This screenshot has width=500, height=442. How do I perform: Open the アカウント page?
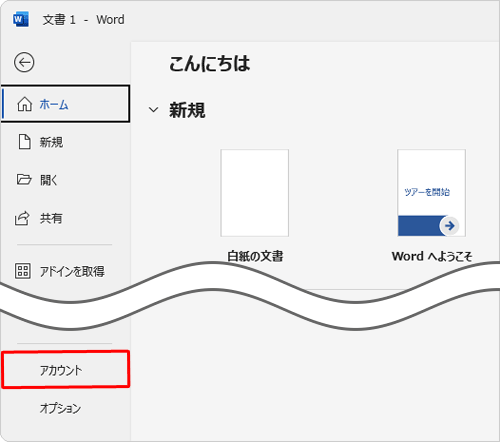[x=65, y=370]
